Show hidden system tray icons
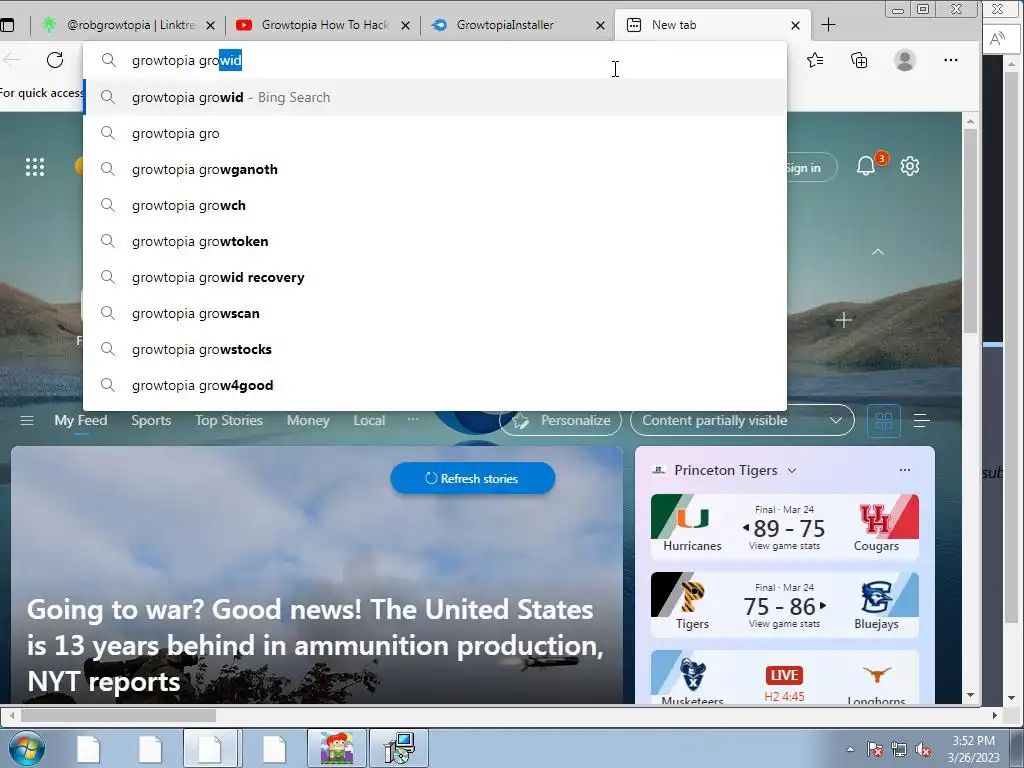1024x768 pixels. point(850,749)
